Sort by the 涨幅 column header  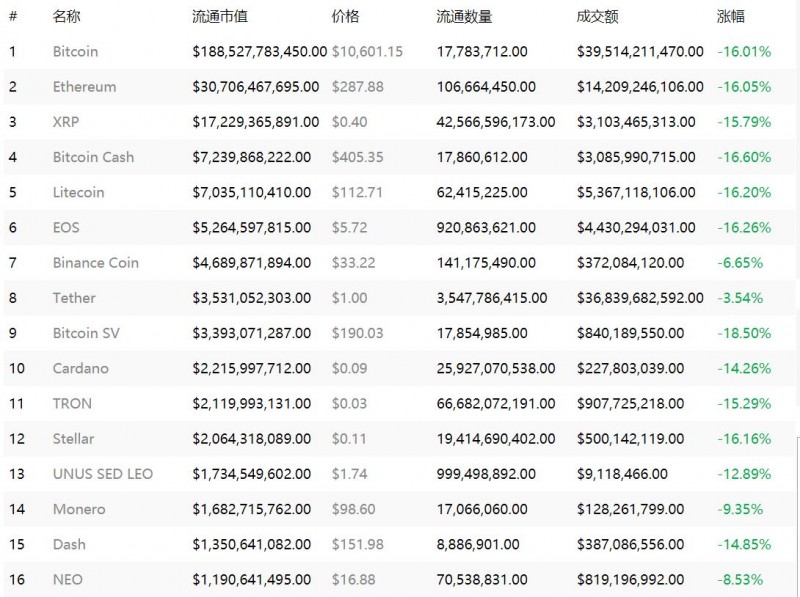[x=730, y=17]
